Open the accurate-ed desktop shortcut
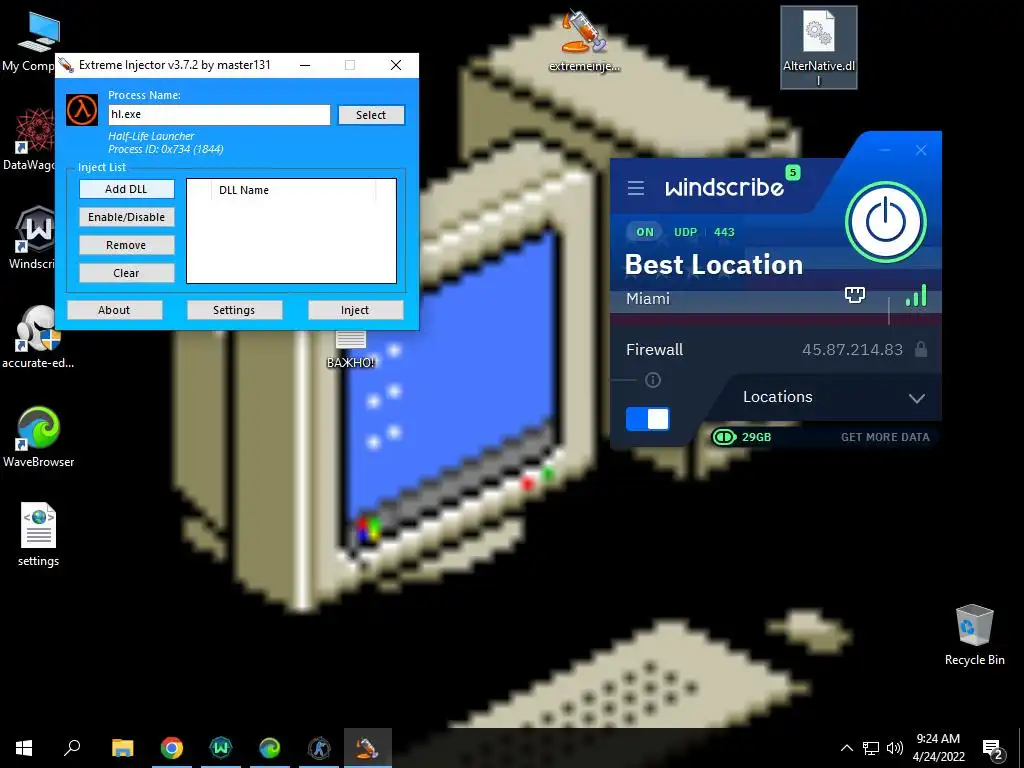 [38, 338]
